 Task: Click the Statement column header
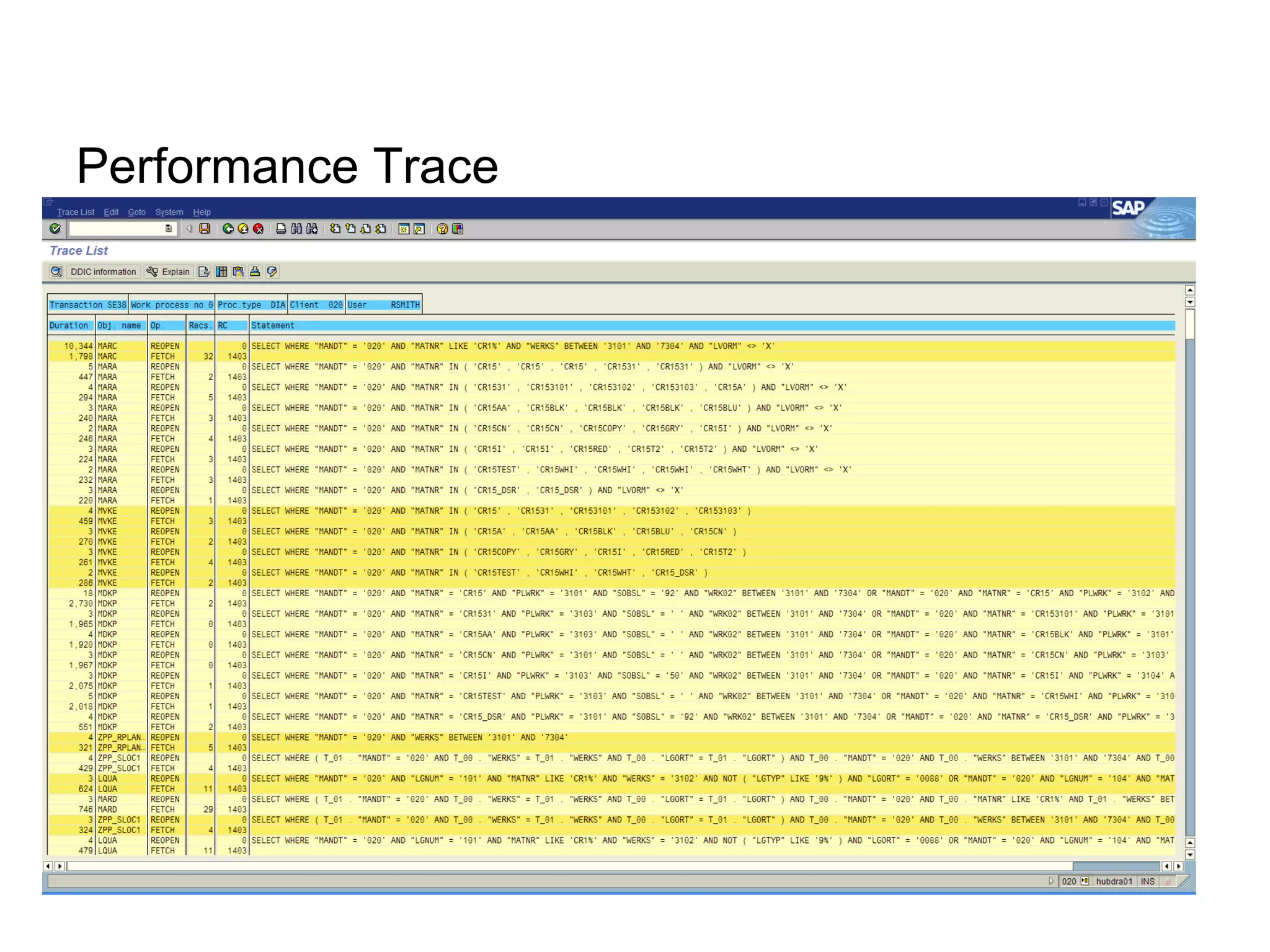coord(712,325)
